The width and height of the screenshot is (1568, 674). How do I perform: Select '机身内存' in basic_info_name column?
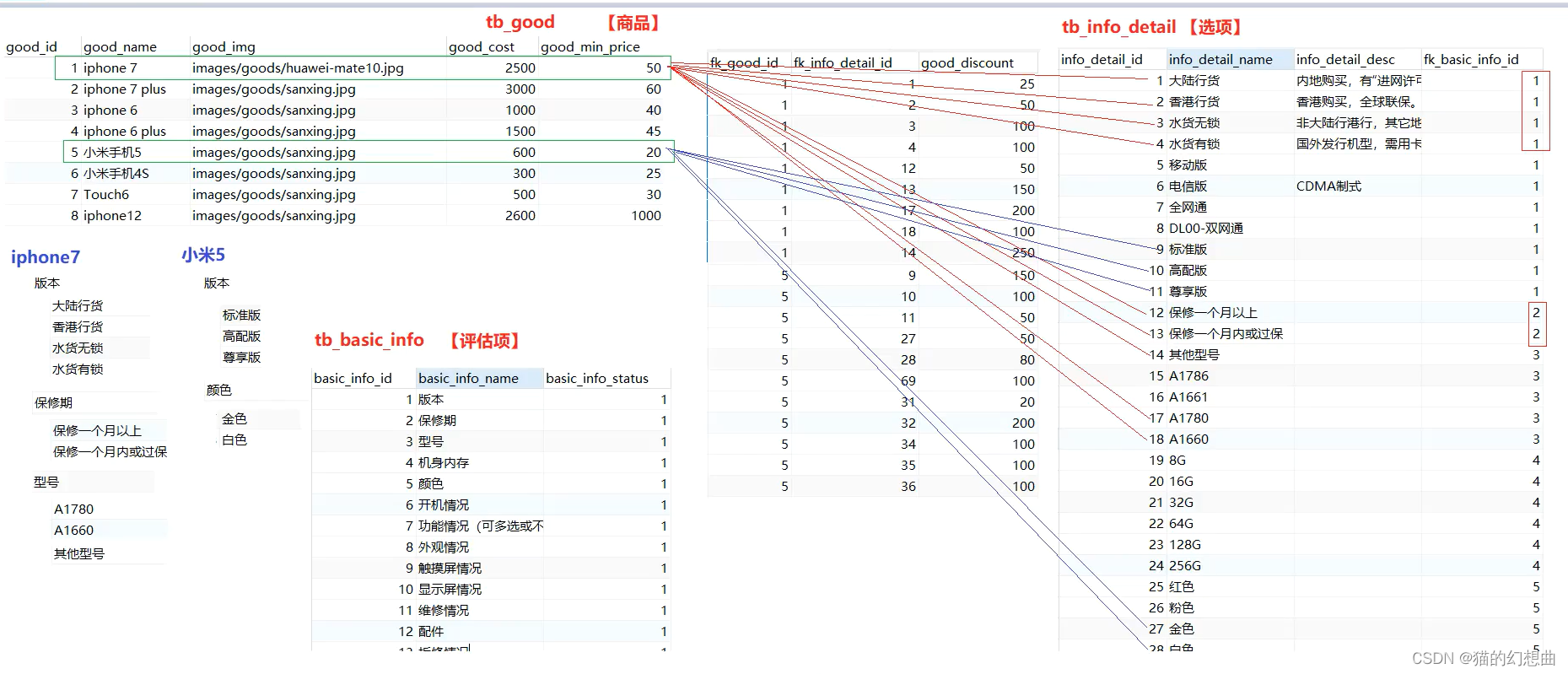(x=444, y=463)
